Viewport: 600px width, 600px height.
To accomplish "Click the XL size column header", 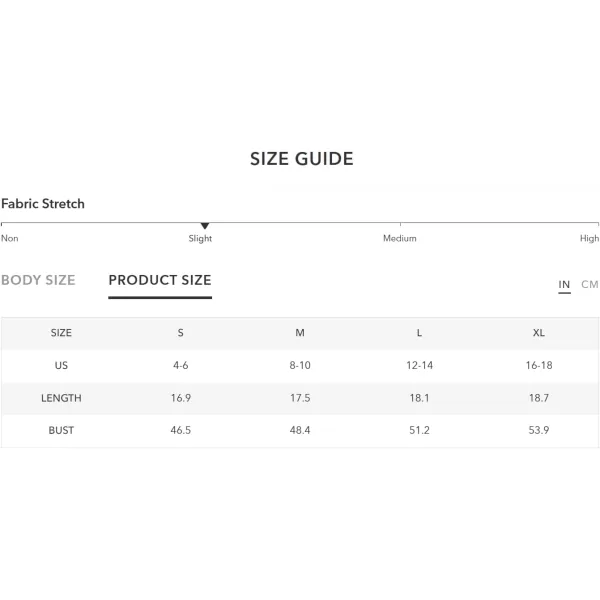I will coord(539,333).
